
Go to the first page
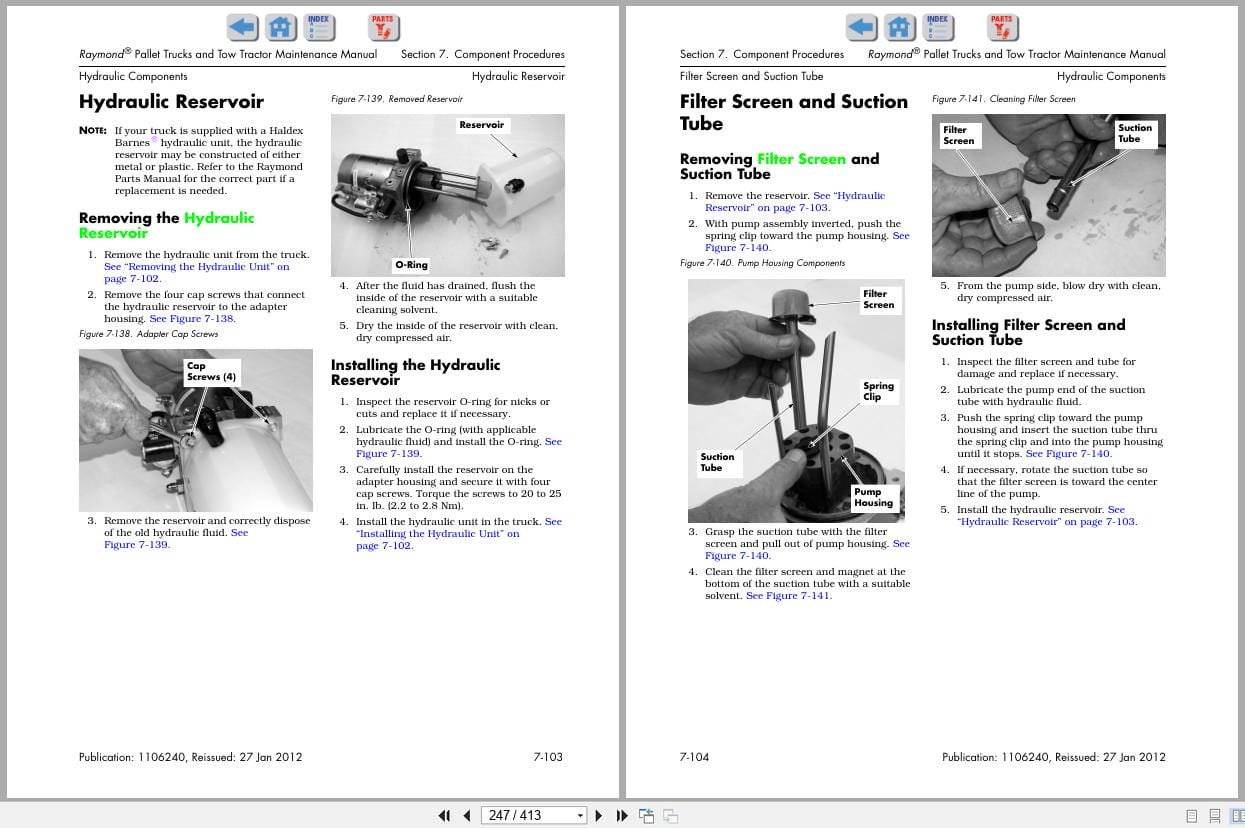click(x=445, y=815)
